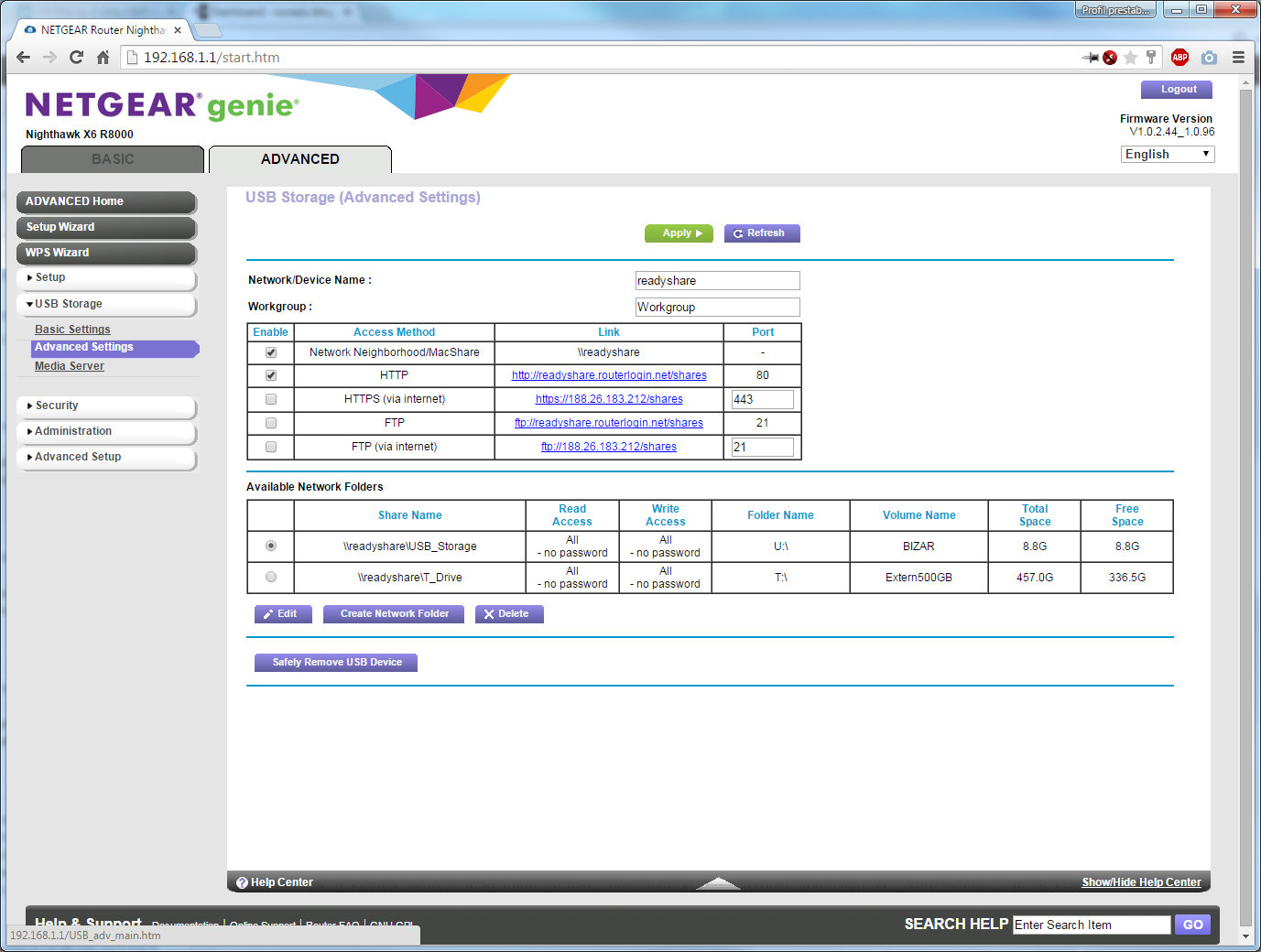Select the T_Drive share radio button

(271, 578)
